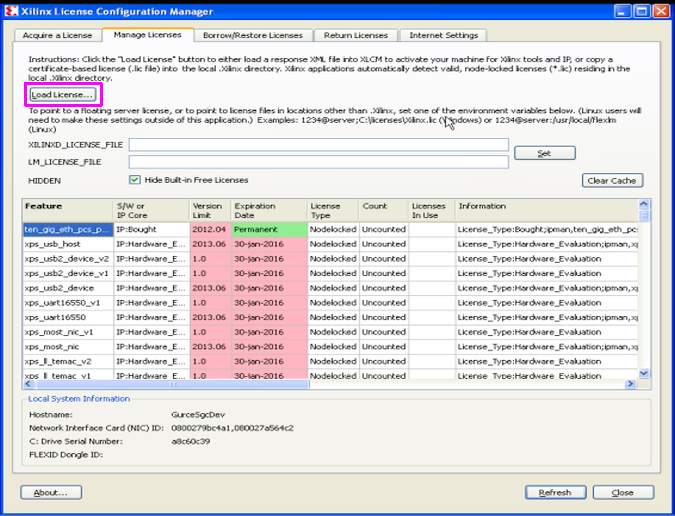Click the table's vertical scroll up arrow
This screenshot has width=675, height=516.
click(x=644, y=204)
